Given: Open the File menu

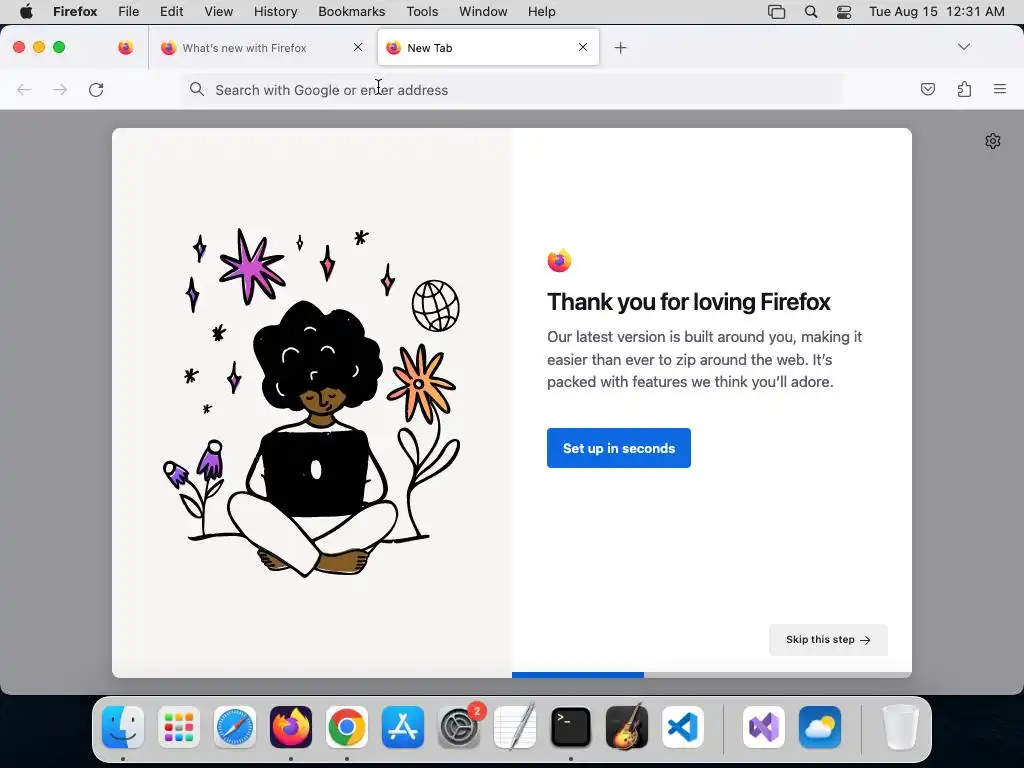Looking at the screenshot, I should click(x=129, y=12).
